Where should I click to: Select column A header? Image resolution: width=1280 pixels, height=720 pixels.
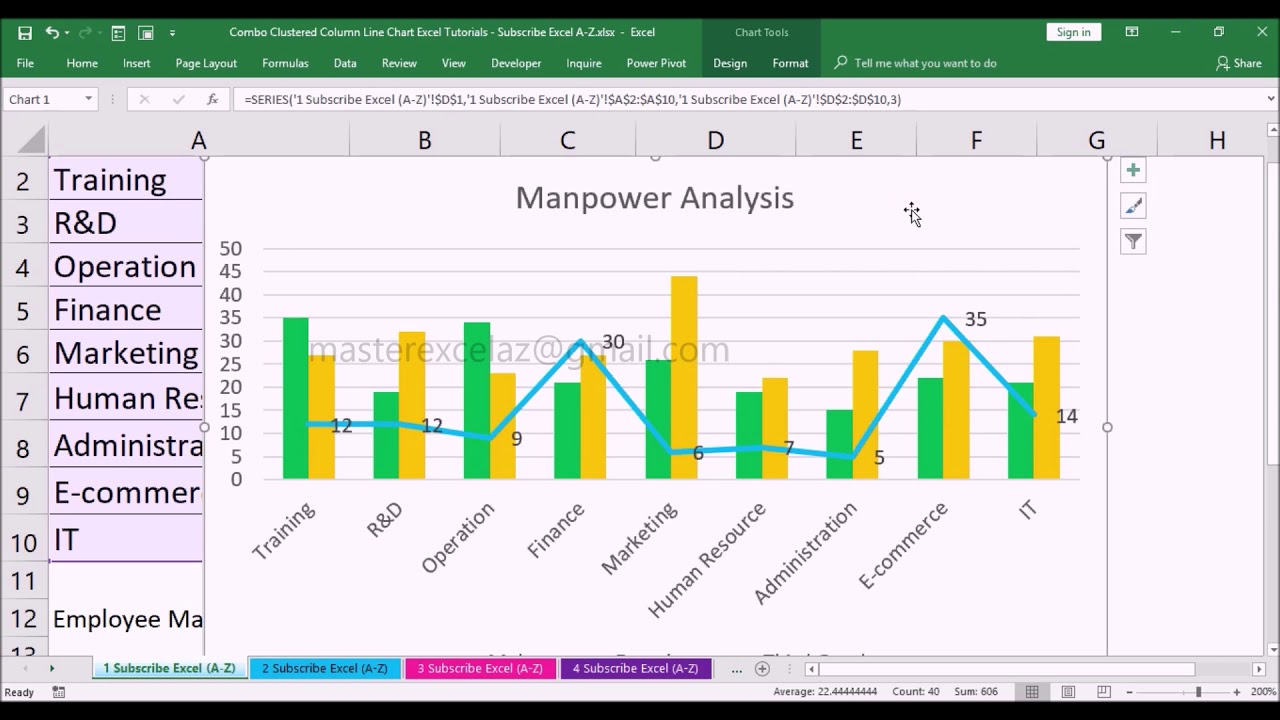tap(199, 140)
